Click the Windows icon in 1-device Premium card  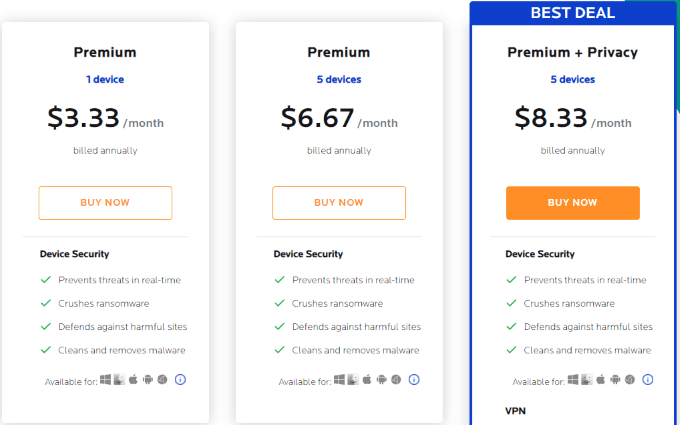pyautogui.click(x=105, y=380)
